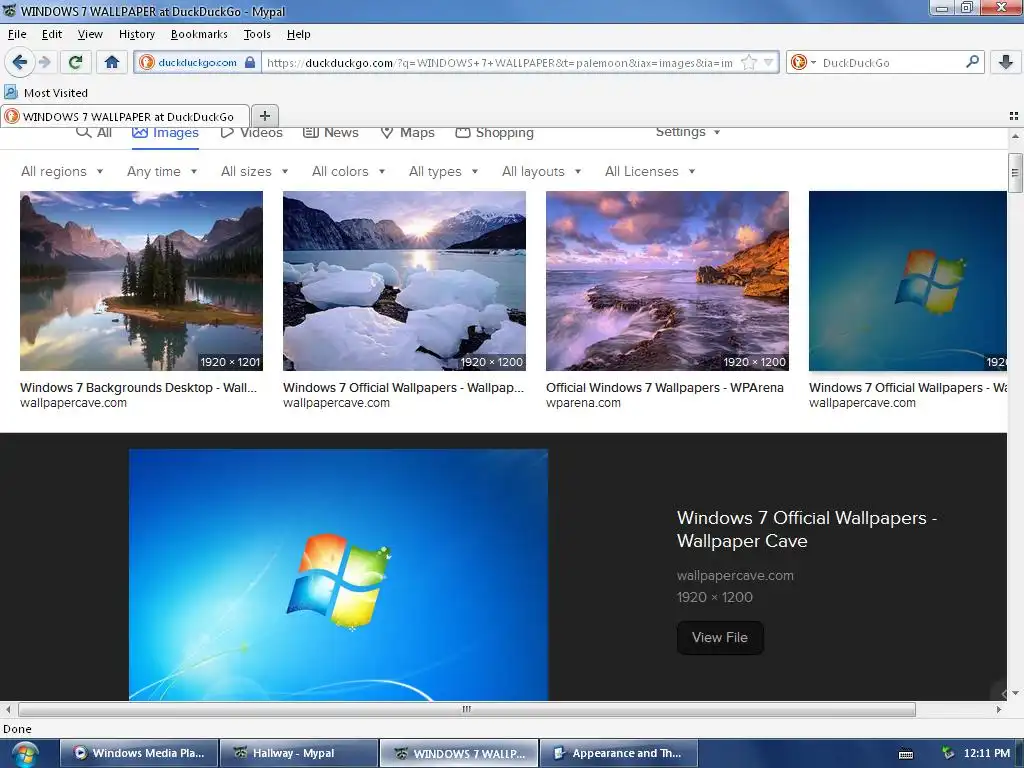Go to the Home page icon
The image size is (1024, 768).
(112, 62)
